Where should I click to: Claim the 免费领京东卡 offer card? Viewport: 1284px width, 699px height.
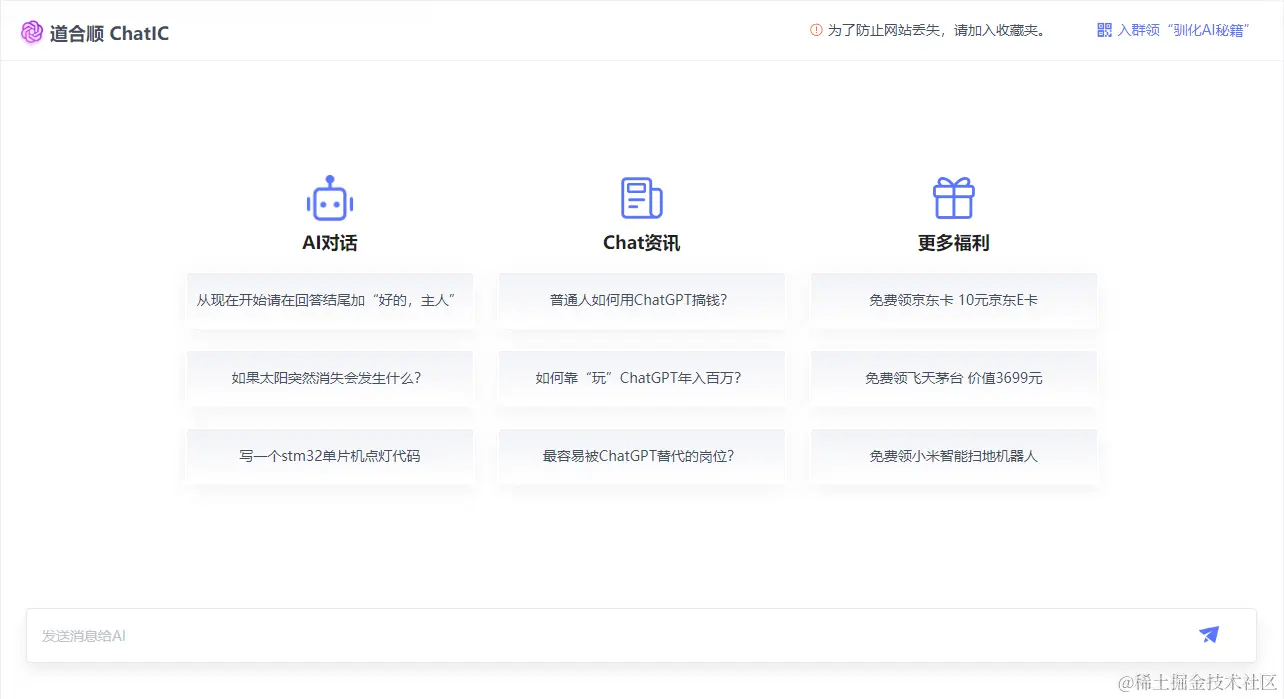click(x=953, y=301)
